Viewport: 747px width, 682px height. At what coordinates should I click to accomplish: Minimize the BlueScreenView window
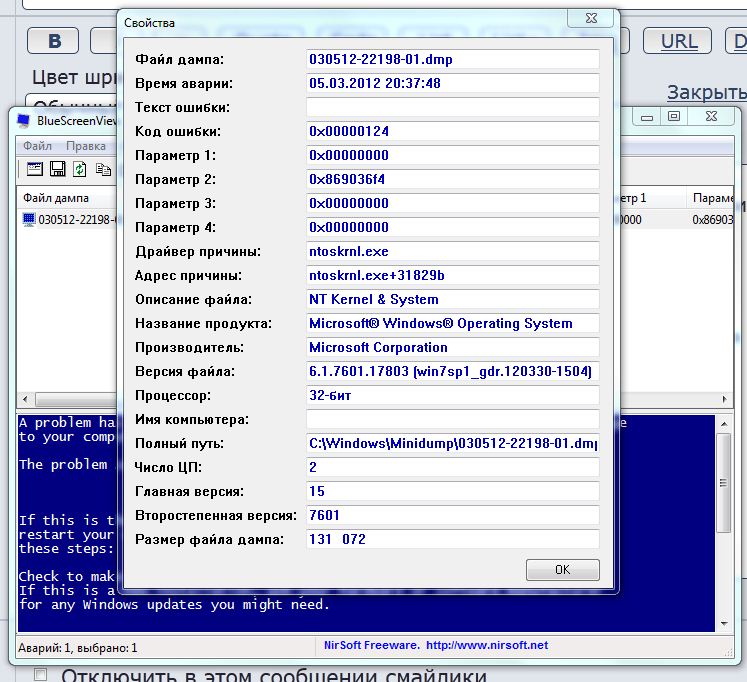[x=647, y=117]
